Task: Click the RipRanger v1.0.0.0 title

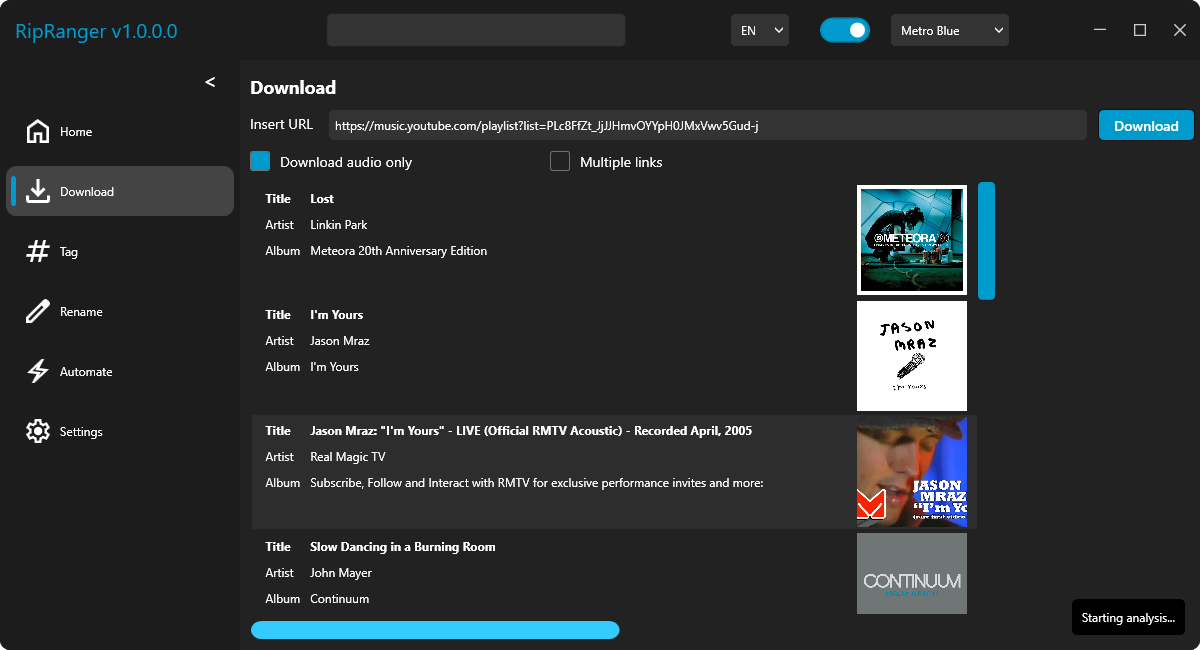Action: [96, 31]
